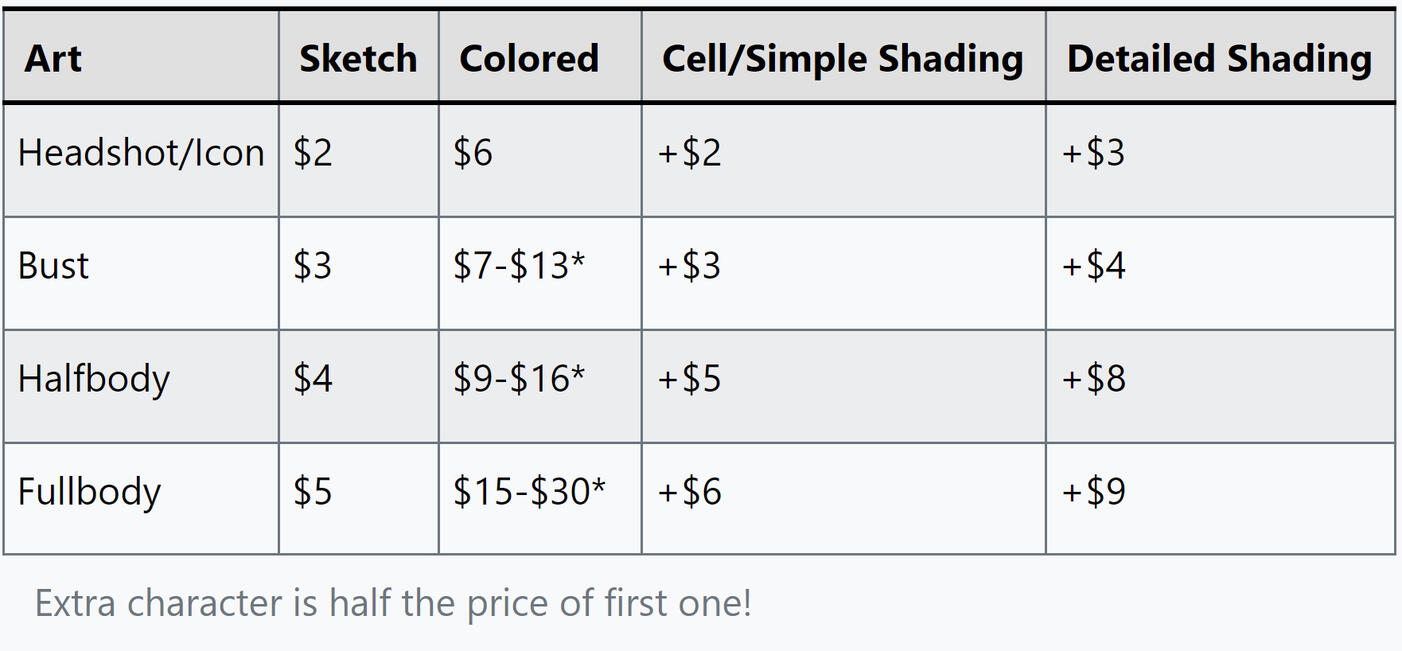
Task: Click the Halfbody simple shading +$5
Action: coord(689,379)
